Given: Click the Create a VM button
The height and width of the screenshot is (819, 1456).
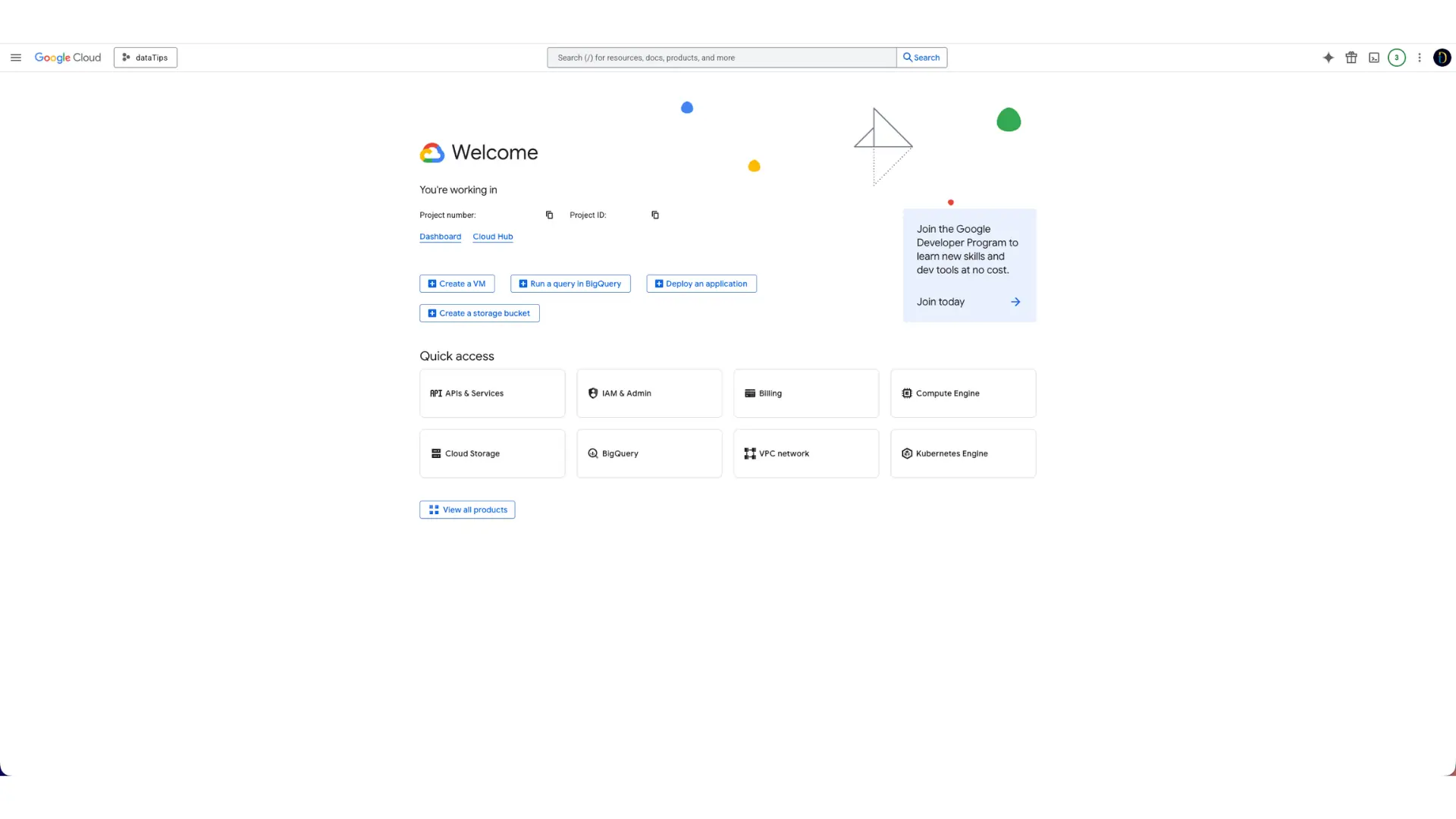Looking at the screenshot, I should (457, 284).
